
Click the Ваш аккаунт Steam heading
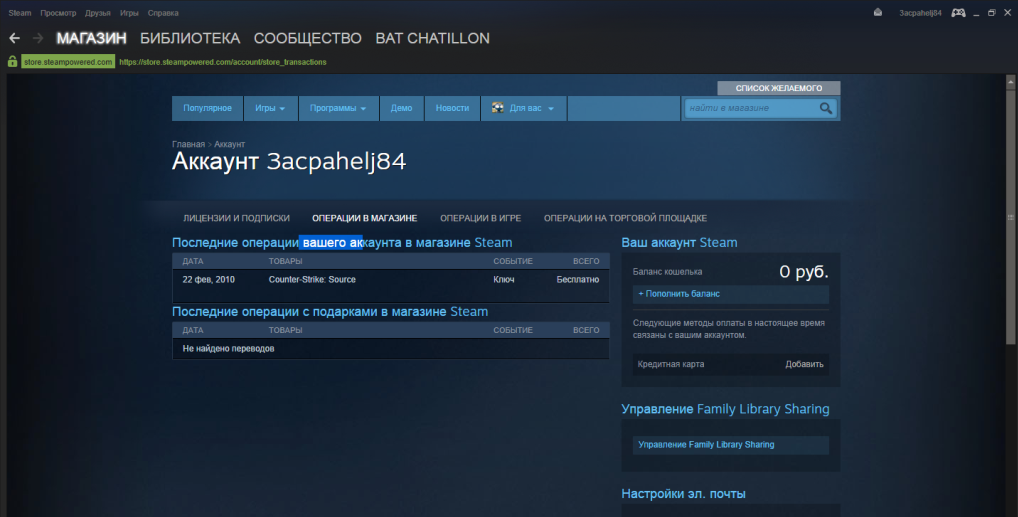click(x=679, y=242)
